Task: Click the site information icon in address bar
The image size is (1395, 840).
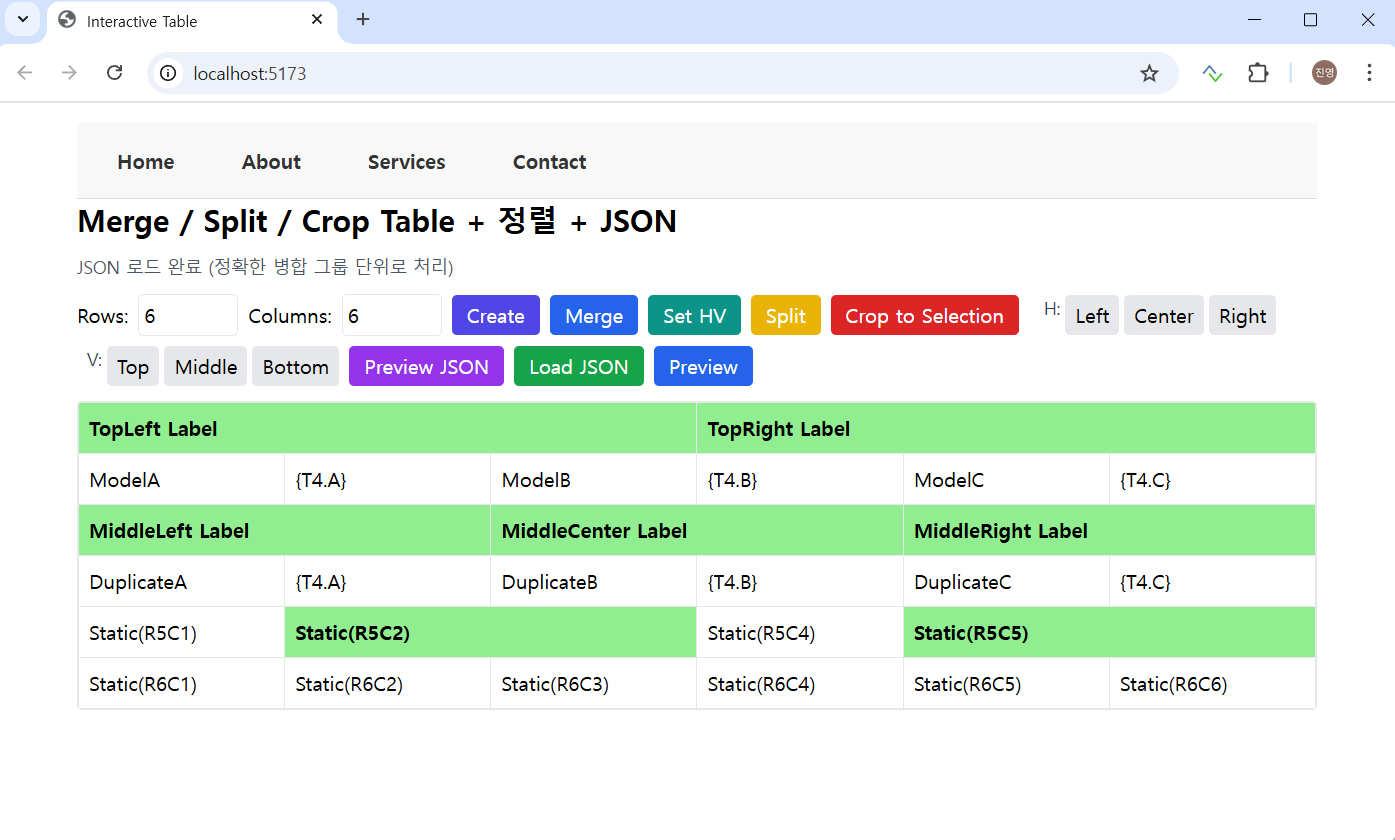Action: pyautogui.click(x=169, y=73)
